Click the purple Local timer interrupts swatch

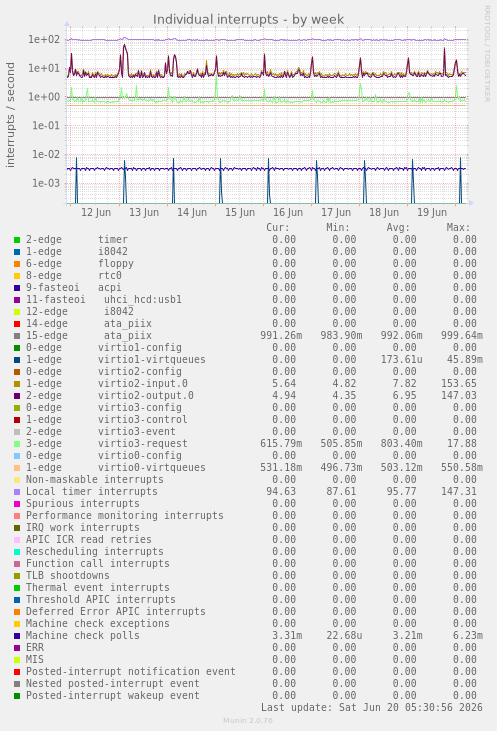[17, 492]
